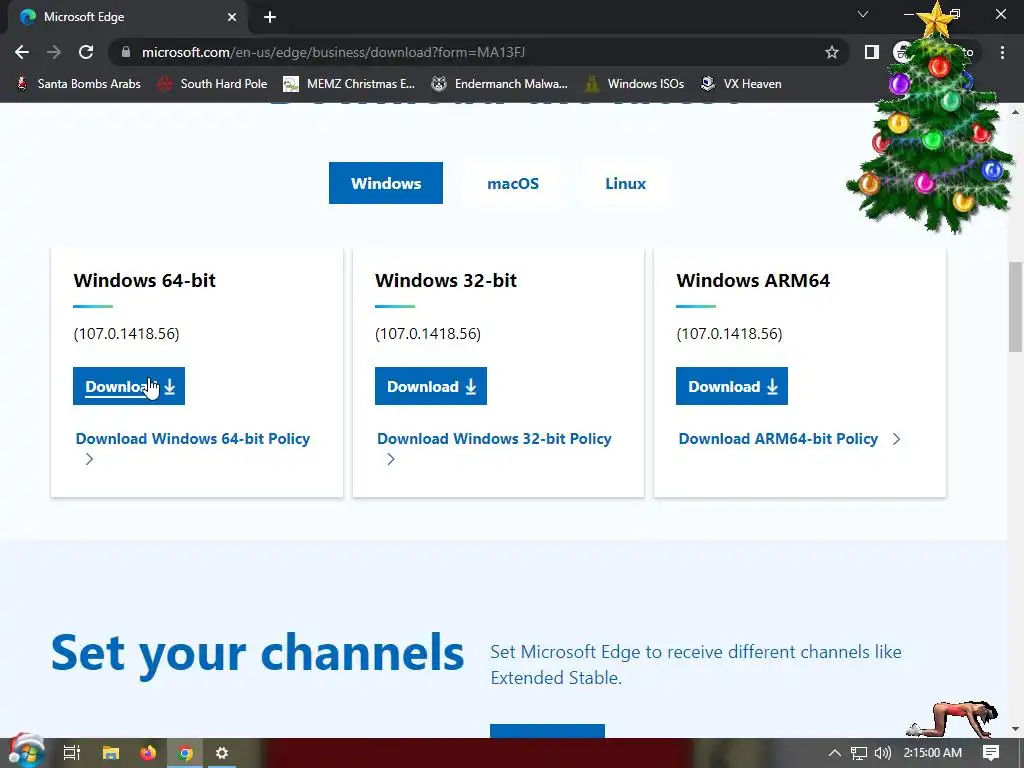Open a new tab with the plus button

click(270, 17)
